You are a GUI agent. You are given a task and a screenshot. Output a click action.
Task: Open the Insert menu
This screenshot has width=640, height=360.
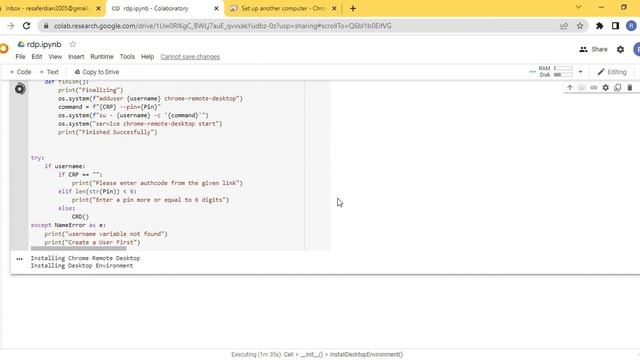[76, 57]
